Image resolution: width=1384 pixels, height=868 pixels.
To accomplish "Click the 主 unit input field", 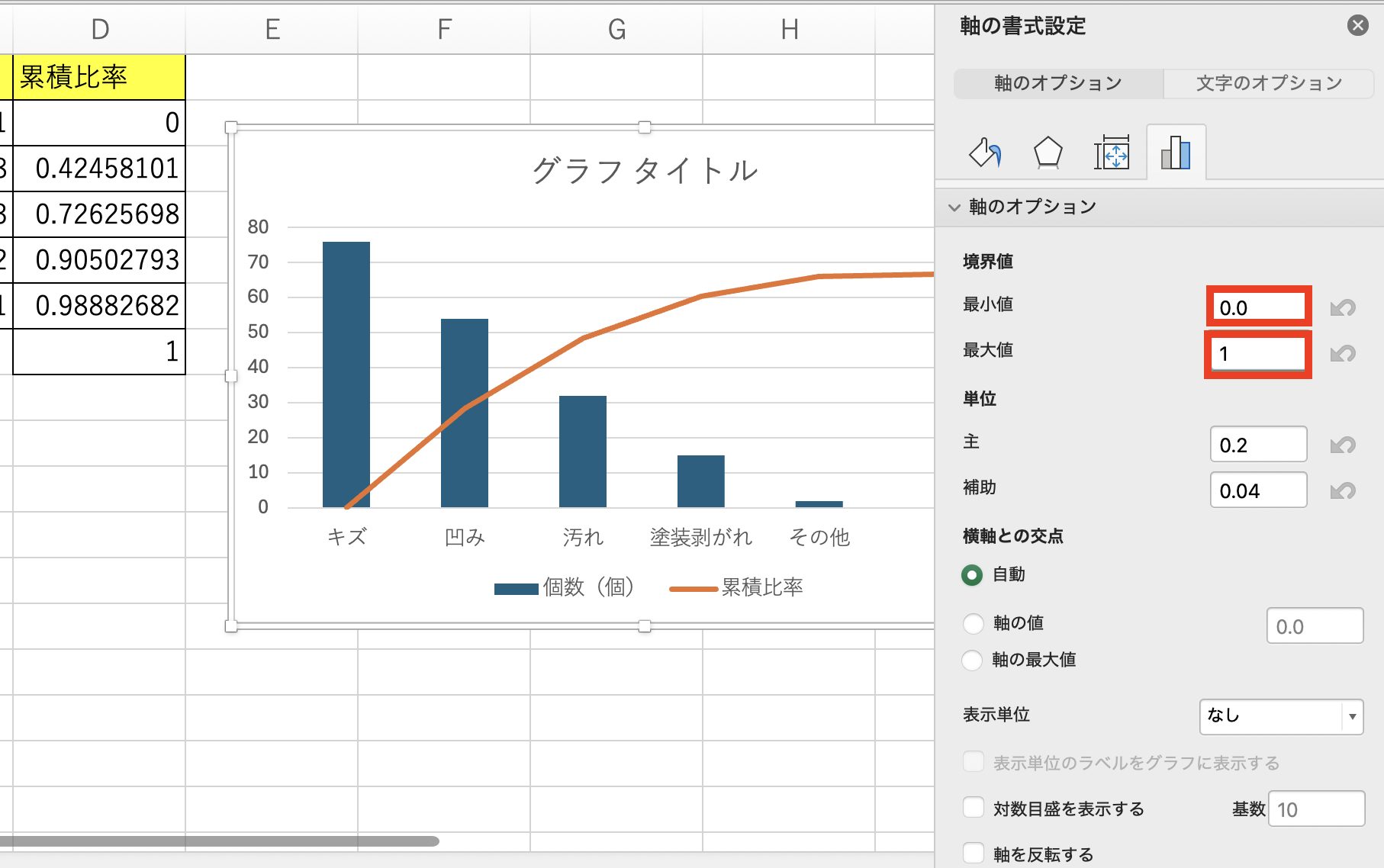I will [x=1258, y=445].
